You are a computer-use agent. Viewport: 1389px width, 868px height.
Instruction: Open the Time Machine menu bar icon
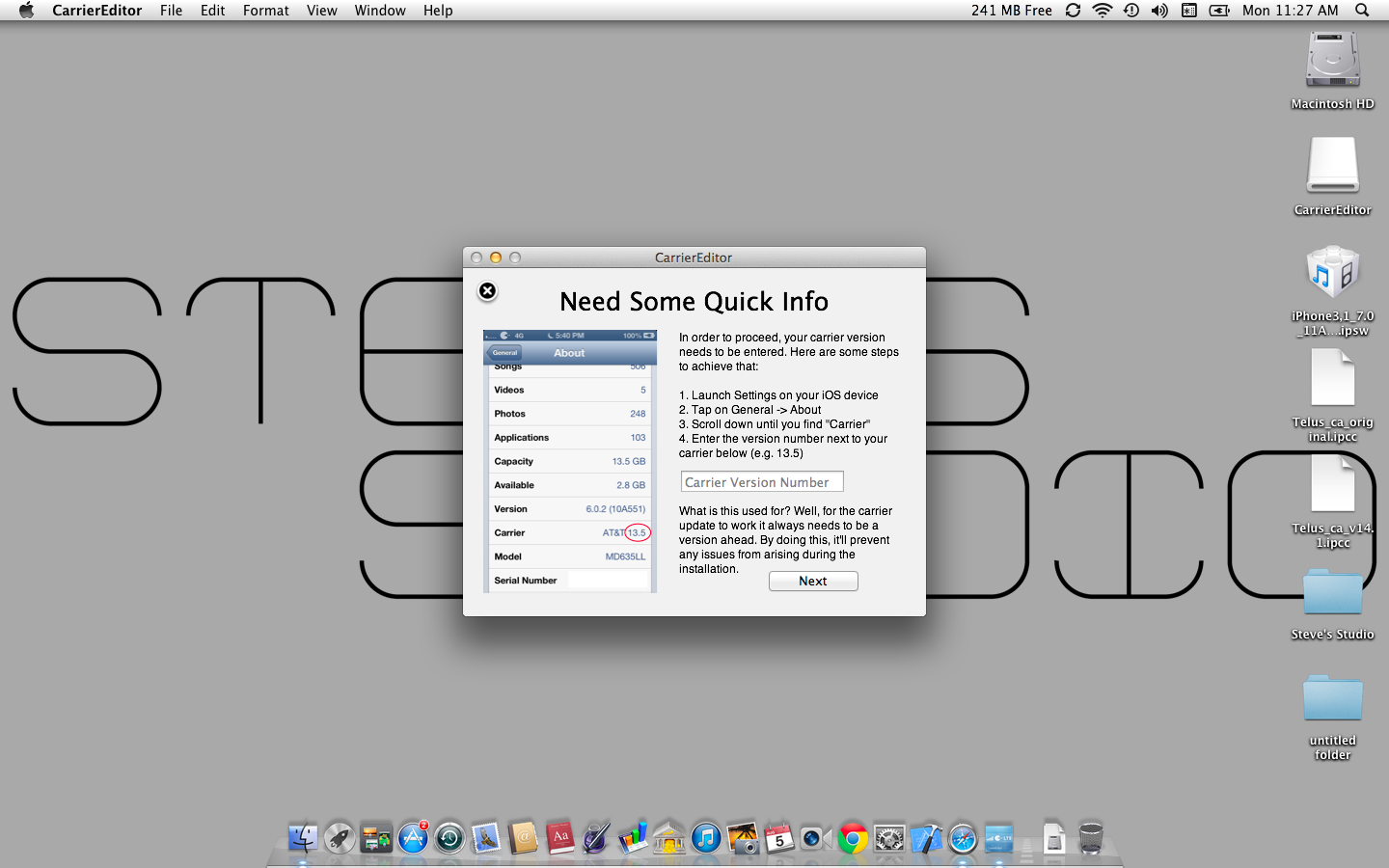(x=1131, y=11)
